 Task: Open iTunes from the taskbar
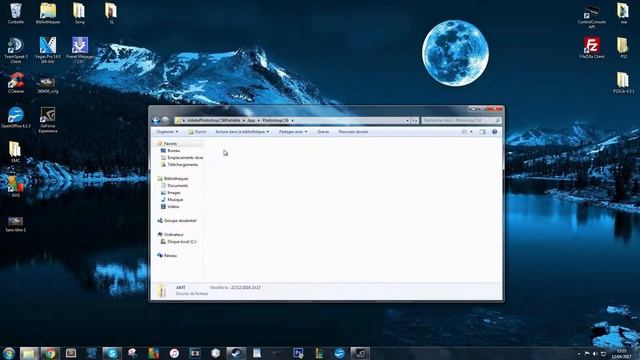coord(174,353)
